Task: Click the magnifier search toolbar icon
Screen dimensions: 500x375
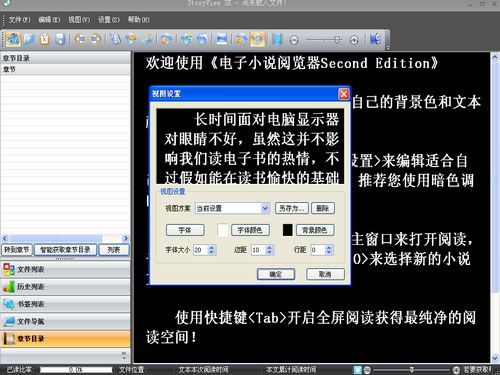Action: click(x=115, y=39)
